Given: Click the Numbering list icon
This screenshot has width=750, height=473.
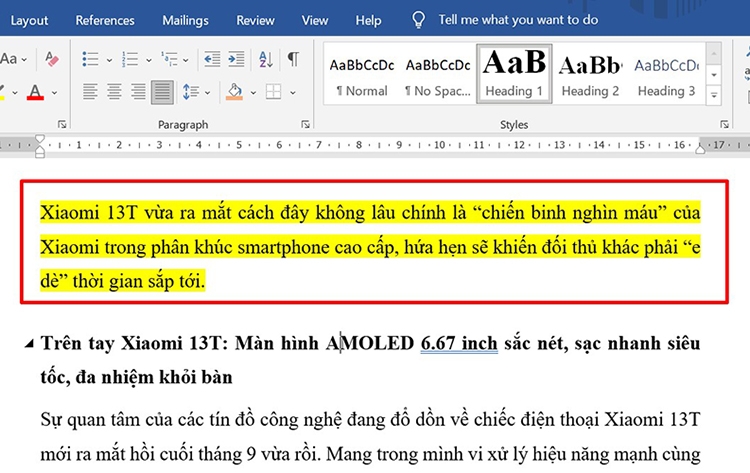Looking at the screenshot, I should 130,59.
